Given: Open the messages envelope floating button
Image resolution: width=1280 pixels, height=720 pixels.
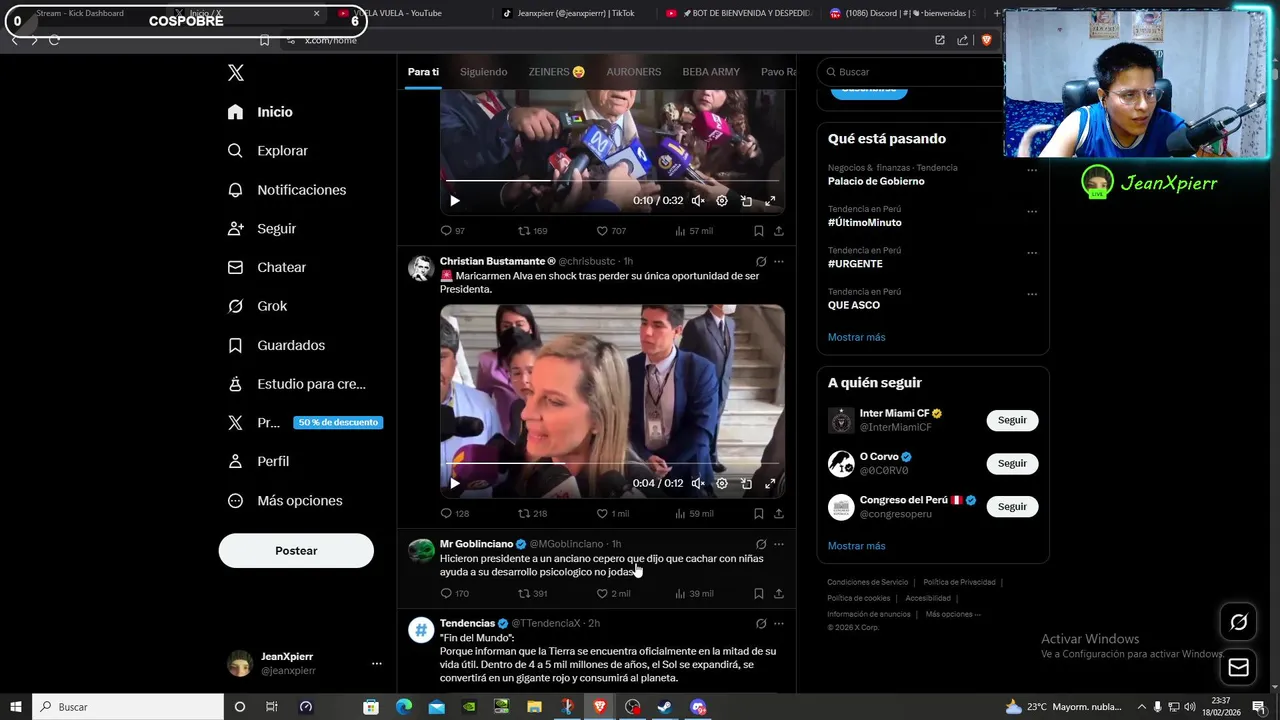Looking at the screenshot, I should pos(1238,668).
